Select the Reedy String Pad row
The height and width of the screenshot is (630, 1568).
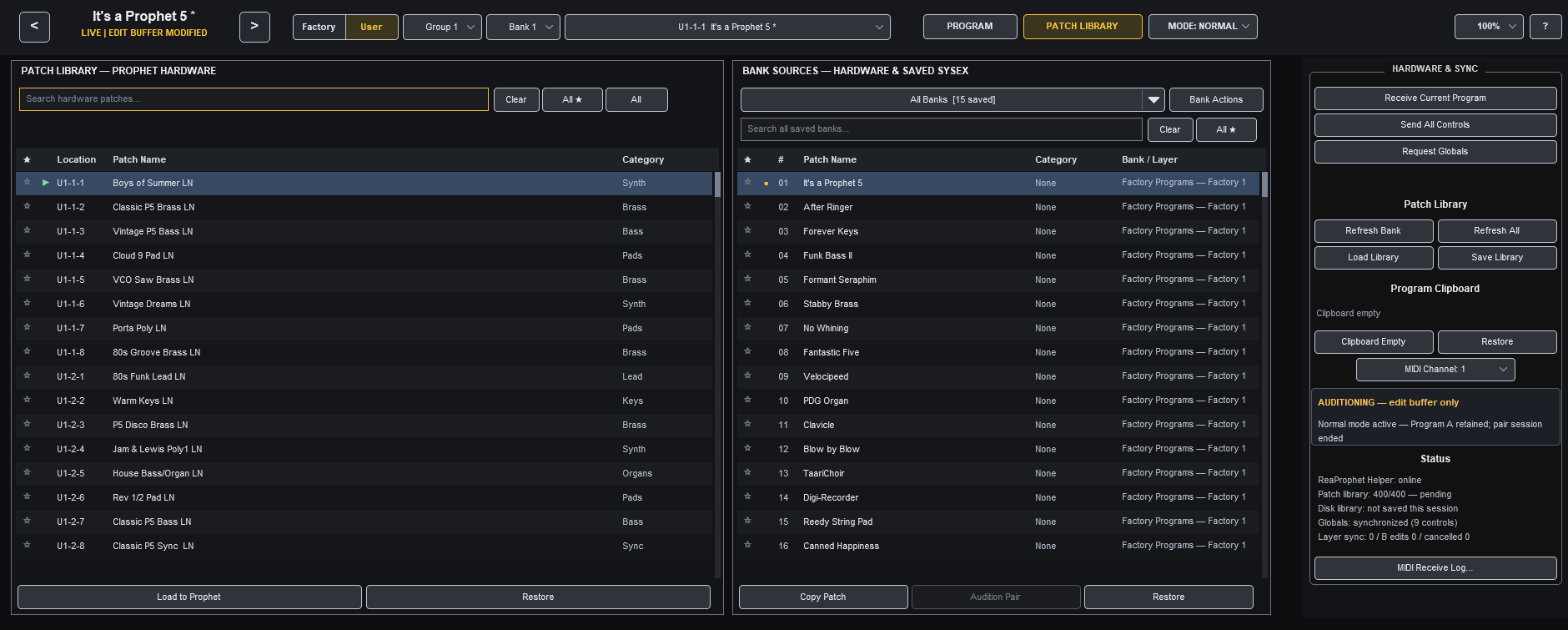(x=998, y=522)
